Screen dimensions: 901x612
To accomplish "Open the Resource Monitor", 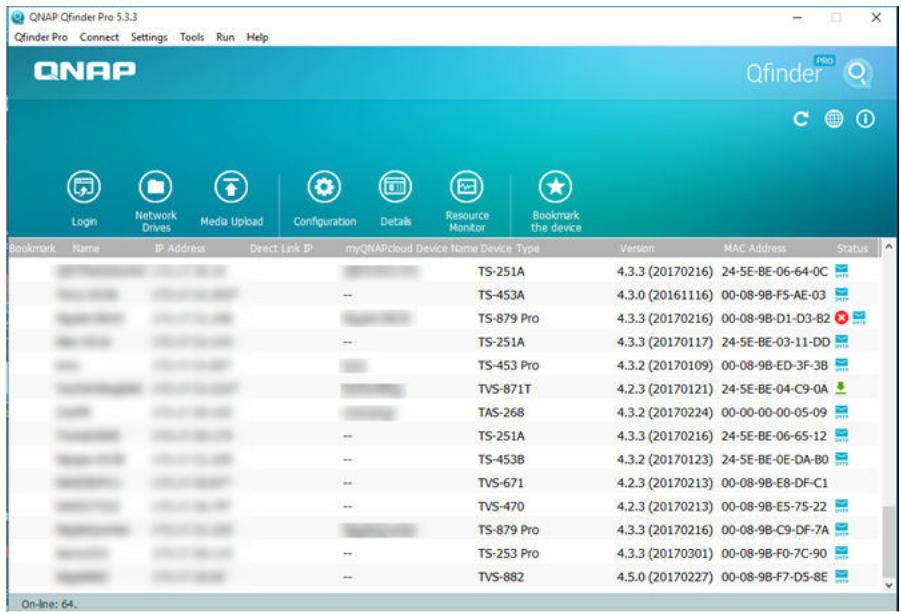I will point(467,187).
